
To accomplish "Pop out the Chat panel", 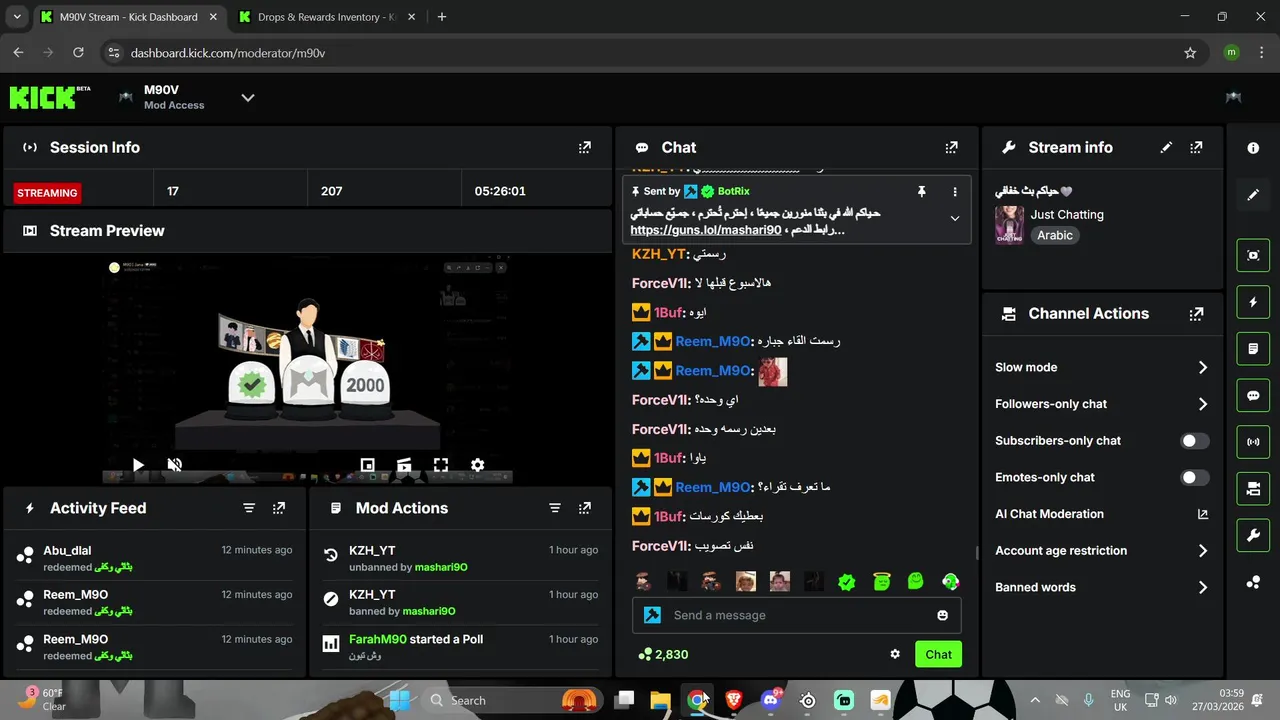I will 951,147.
